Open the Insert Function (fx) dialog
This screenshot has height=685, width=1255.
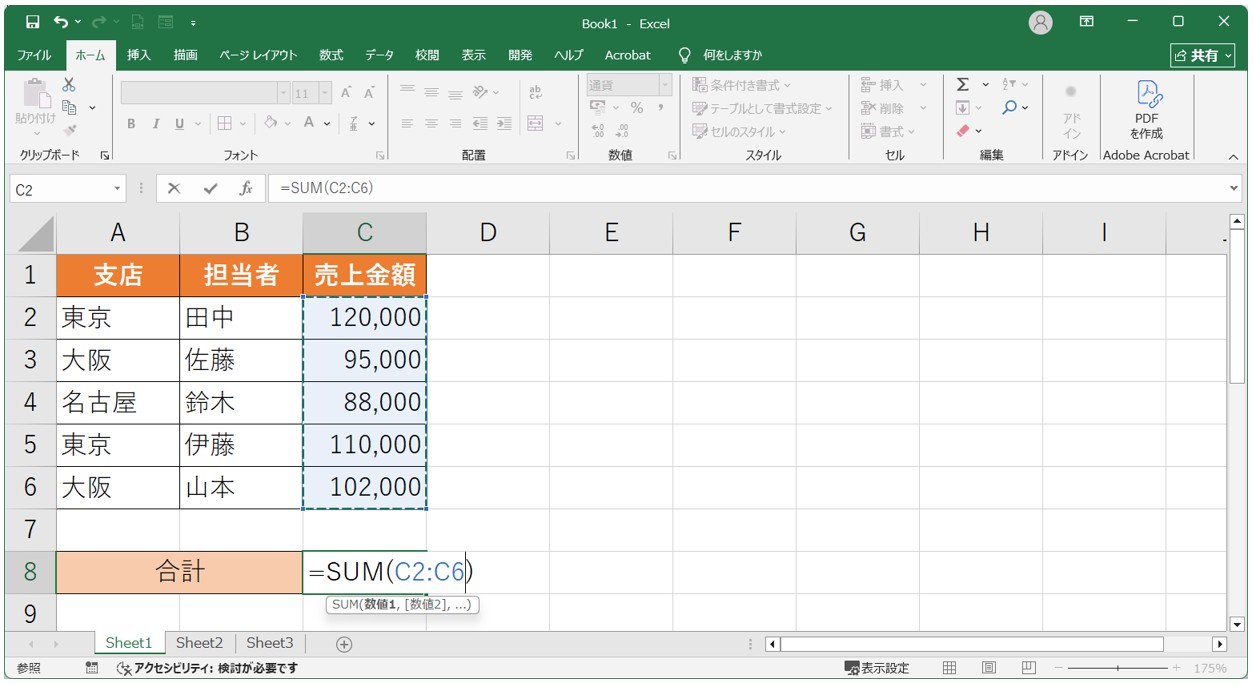[245, 188]
